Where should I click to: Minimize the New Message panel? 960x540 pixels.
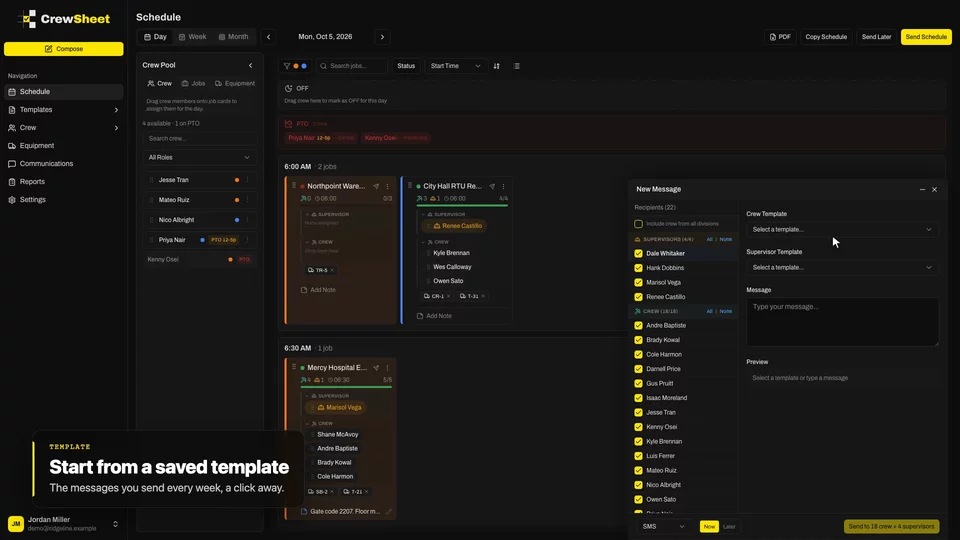(922, 190)
